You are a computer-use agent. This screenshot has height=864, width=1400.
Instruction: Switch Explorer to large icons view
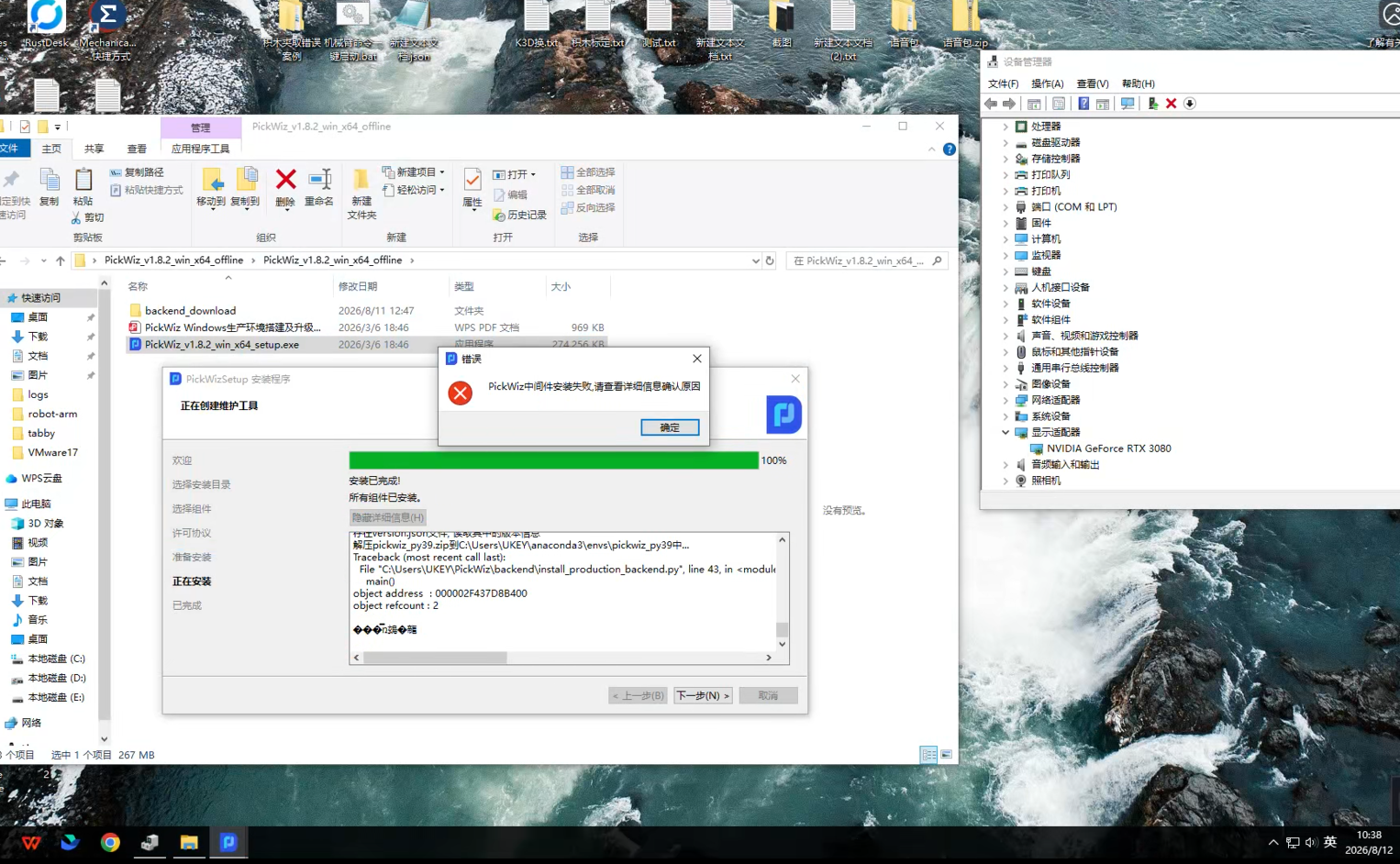(x=946, y=755)
